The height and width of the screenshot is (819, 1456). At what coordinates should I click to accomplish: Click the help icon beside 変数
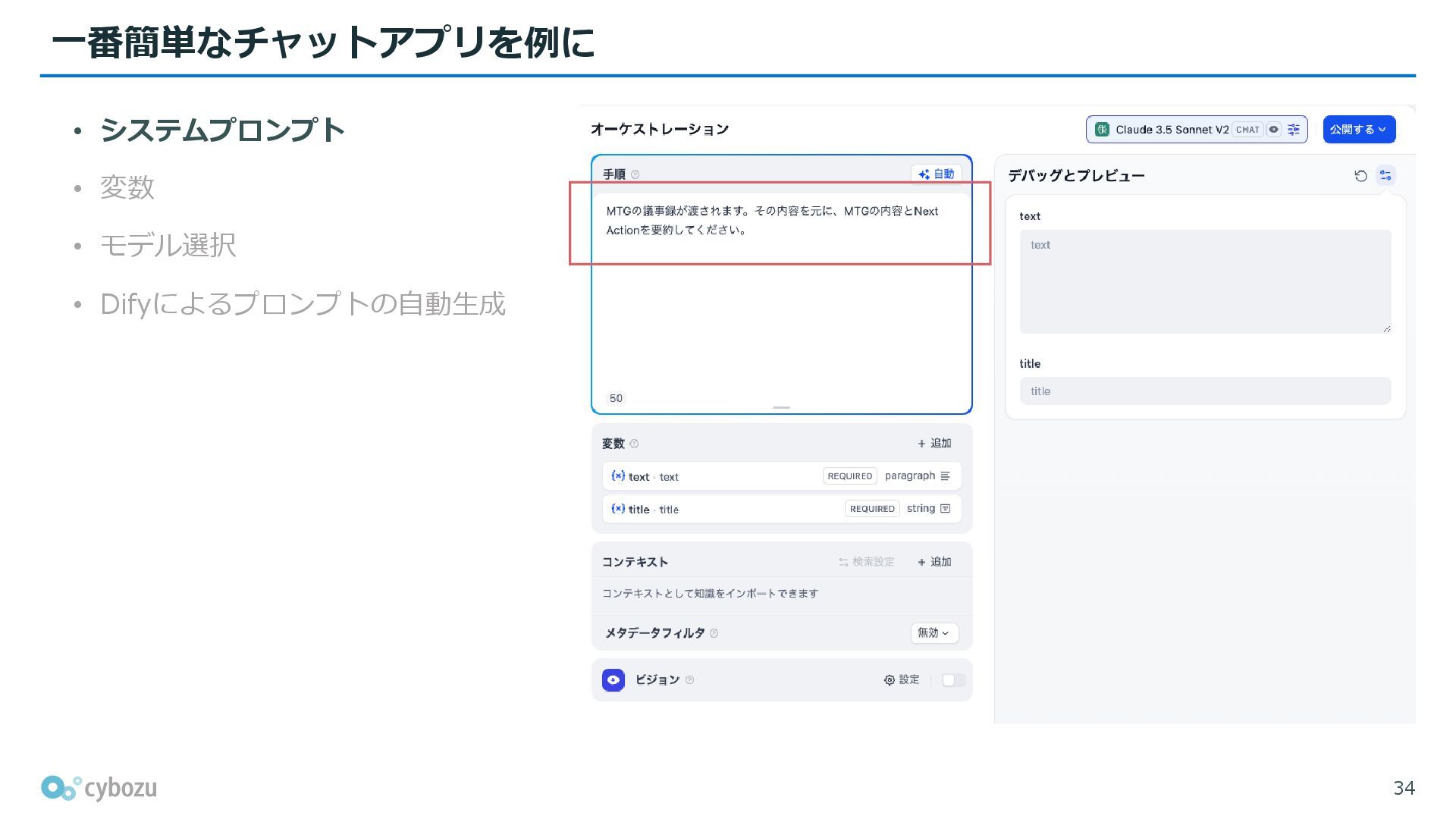click(635, 444)
